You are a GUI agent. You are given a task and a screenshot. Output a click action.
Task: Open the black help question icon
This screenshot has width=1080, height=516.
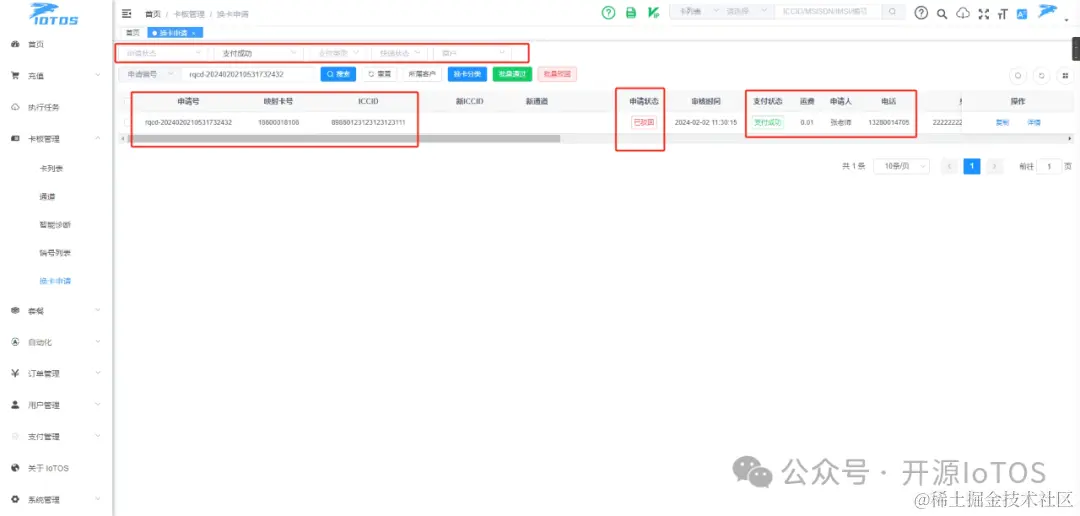point(921,12)
